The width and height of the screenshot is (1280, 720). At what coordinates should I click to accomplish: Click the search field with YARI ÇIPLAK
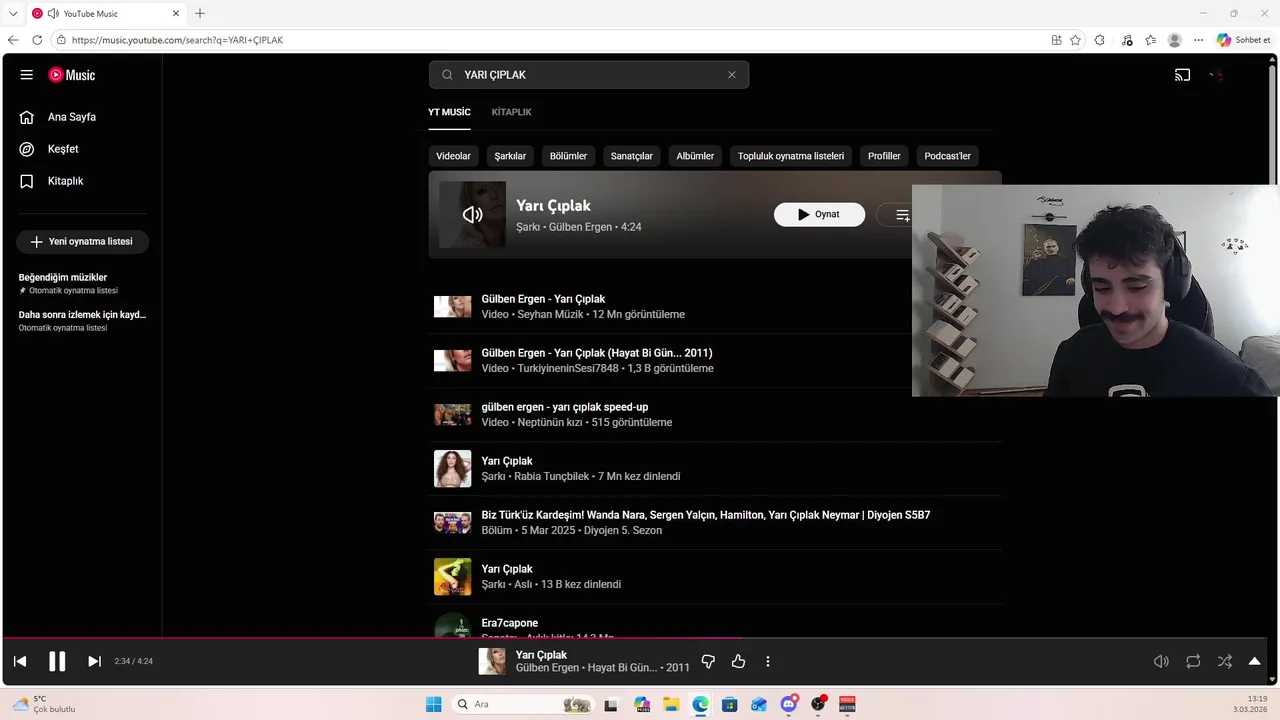(589, 75)
